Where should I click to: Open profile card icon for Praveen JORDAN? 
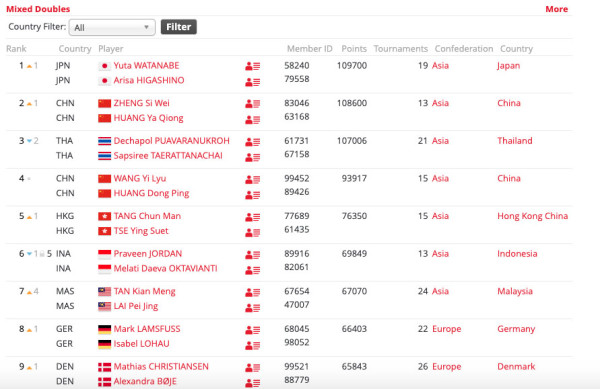coord(253,254)
